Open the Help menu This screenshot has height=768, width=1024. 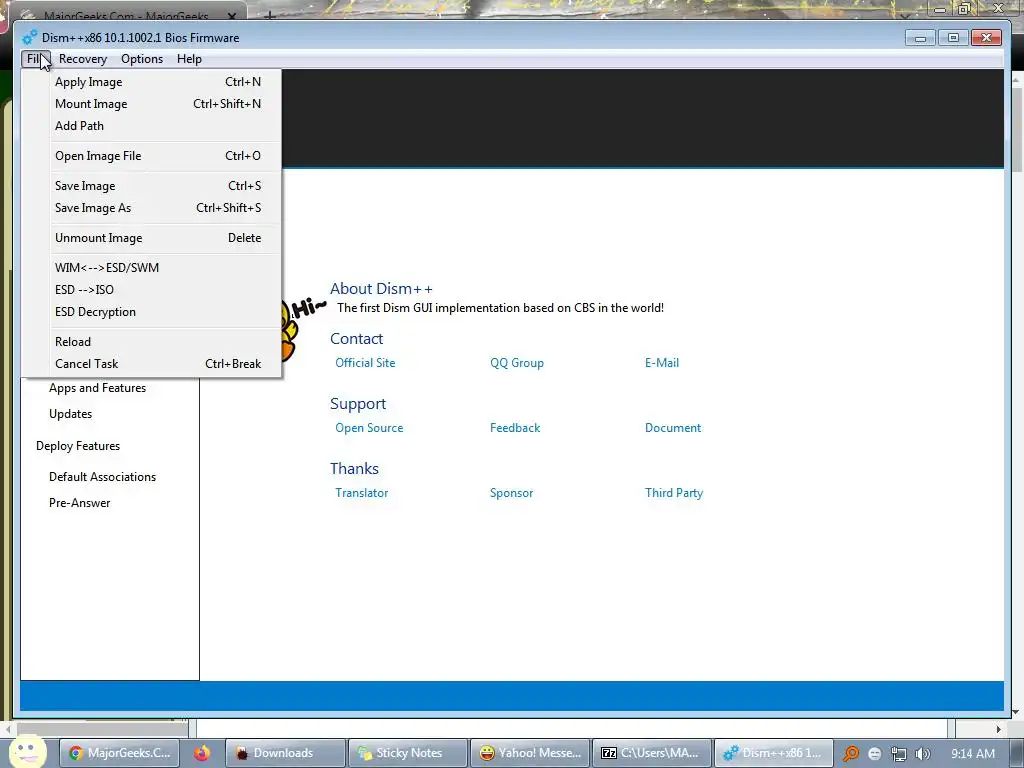pos(189,59)
